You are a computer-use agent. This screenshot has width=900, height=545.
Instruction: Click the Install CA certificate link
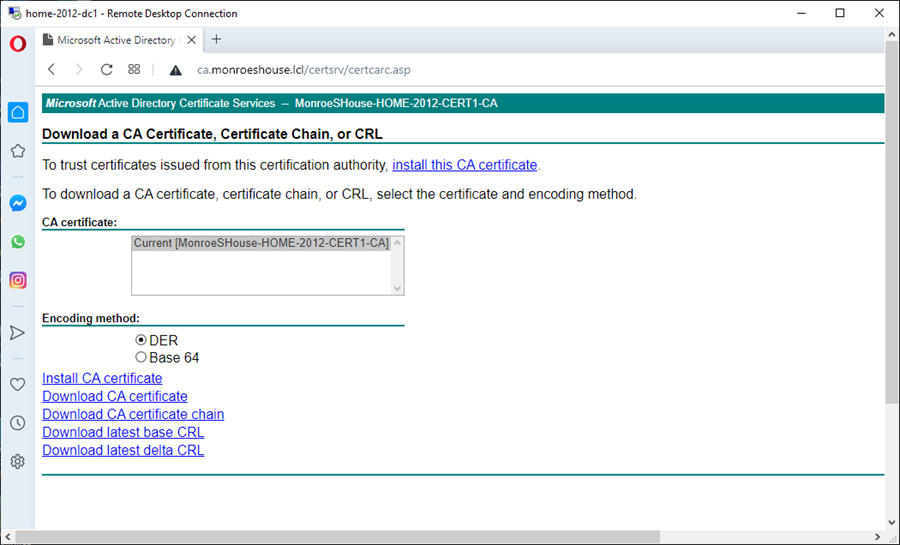(x=102, y=379)
